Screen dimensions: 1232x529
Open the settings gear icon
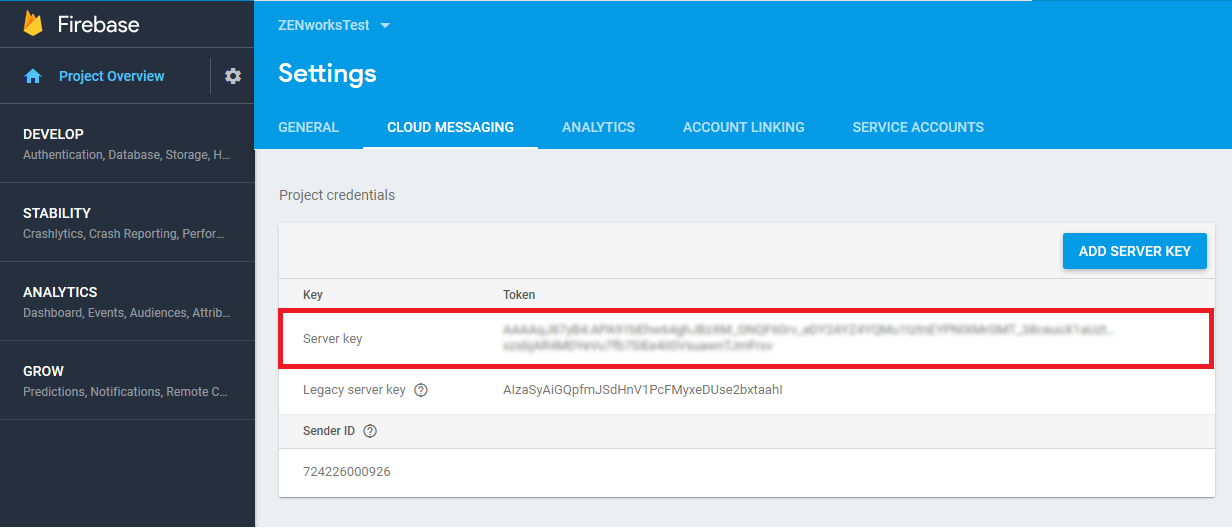(x=233, y=76)
